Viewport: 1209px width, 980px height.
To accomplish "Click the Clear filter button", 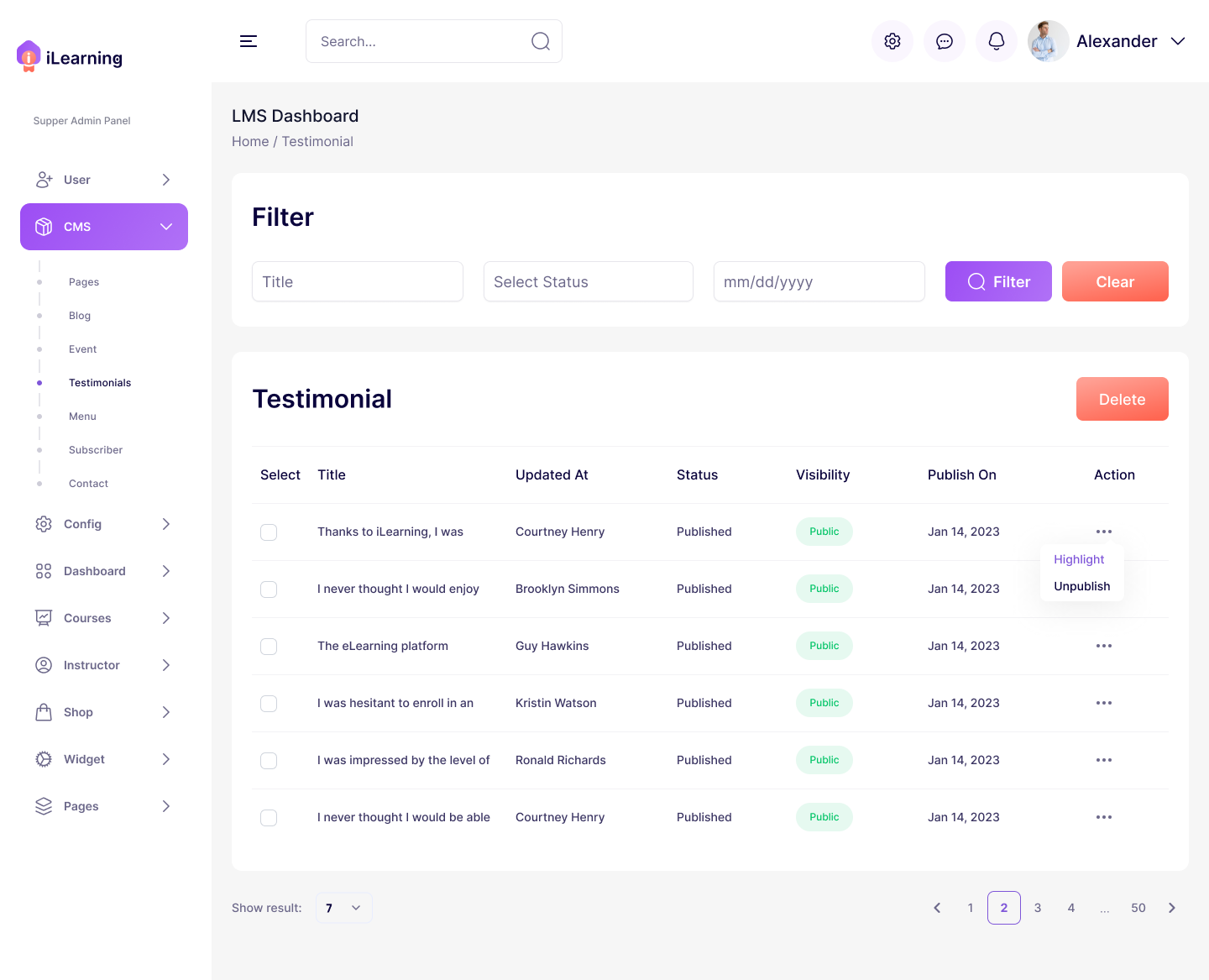I will pos(1115,281).
